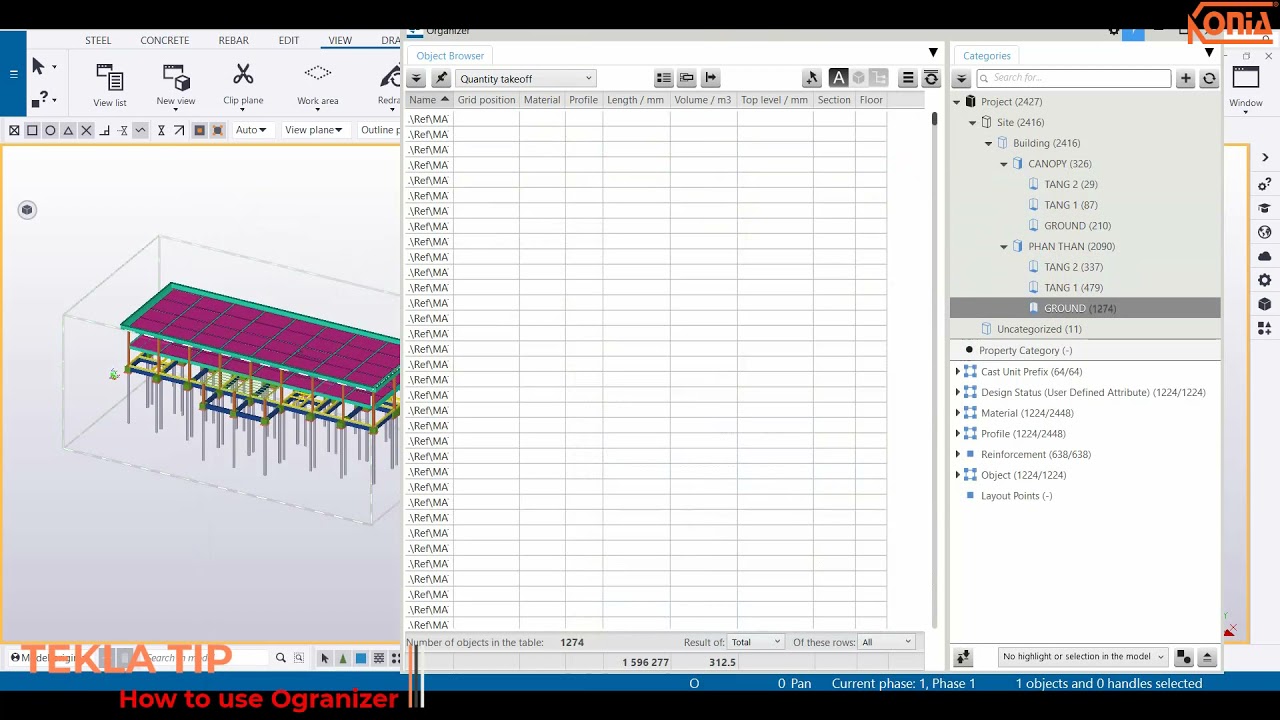
Task: Toggle circle center-point snap switch
Action: 50,130
